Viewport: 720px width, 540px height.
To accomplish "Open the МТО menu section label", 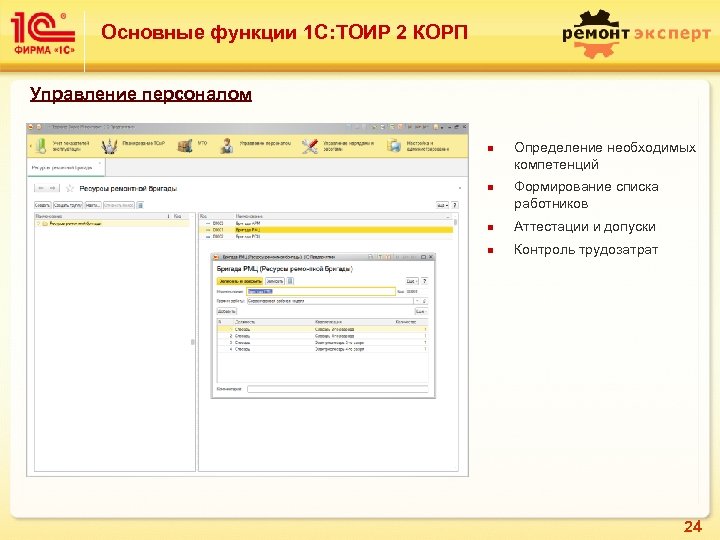I will (x=202, y=143).
